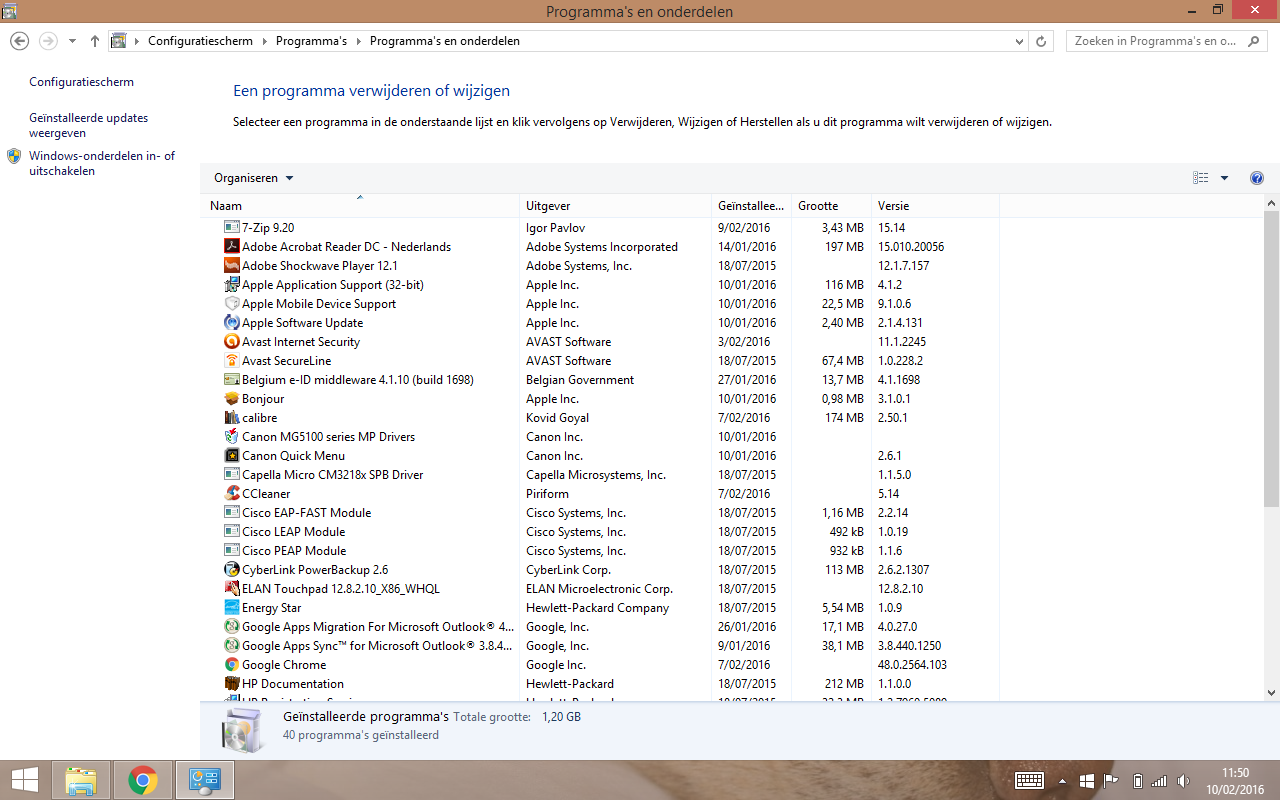
Task: Click the 7-Zip 9.20 program icon
Action: (232, 228)
